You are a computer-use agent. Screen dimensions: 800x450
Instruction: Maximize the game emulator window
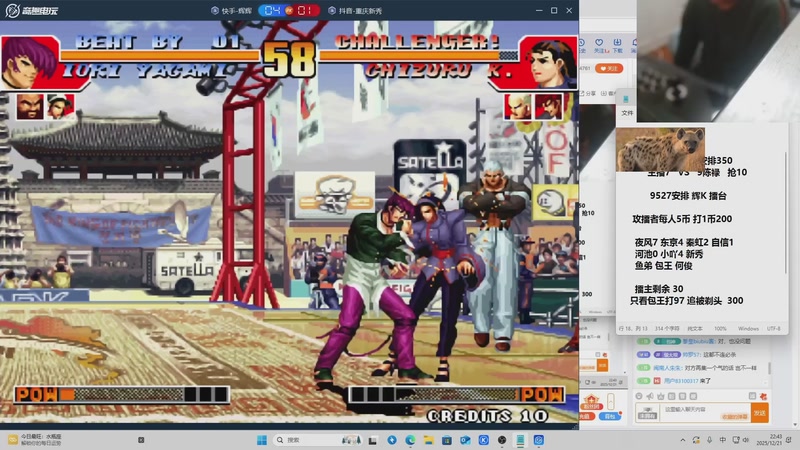coord(554,10)
